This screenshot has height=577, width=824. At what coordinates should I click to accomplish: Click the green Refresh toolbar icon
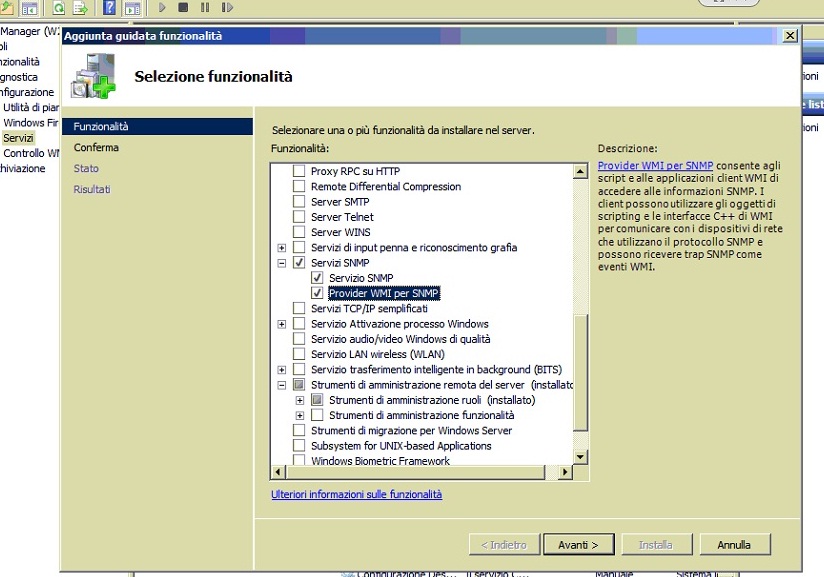59,7
